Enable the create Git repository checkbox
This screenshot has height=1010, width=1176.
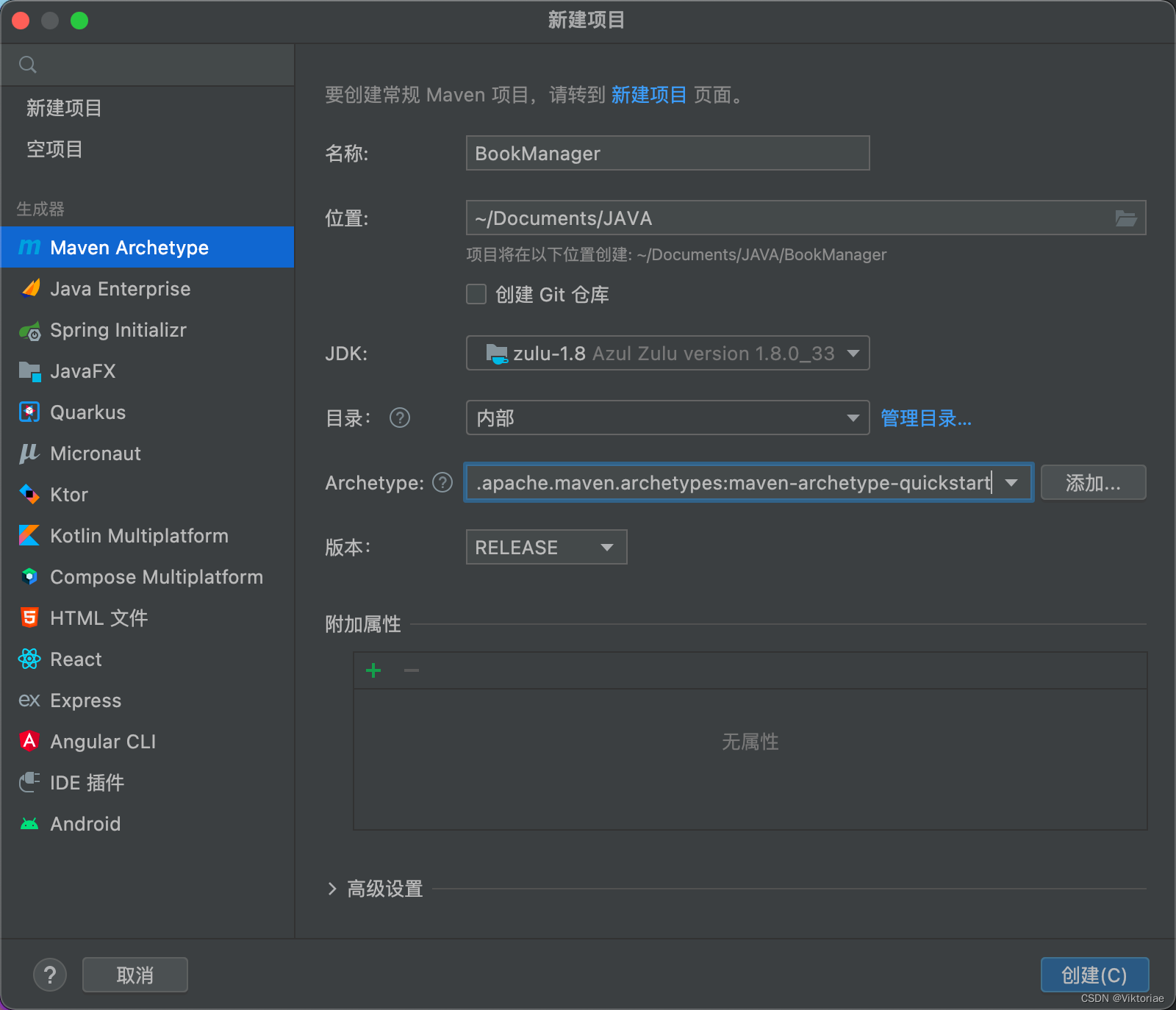click(x=476, y=294)
